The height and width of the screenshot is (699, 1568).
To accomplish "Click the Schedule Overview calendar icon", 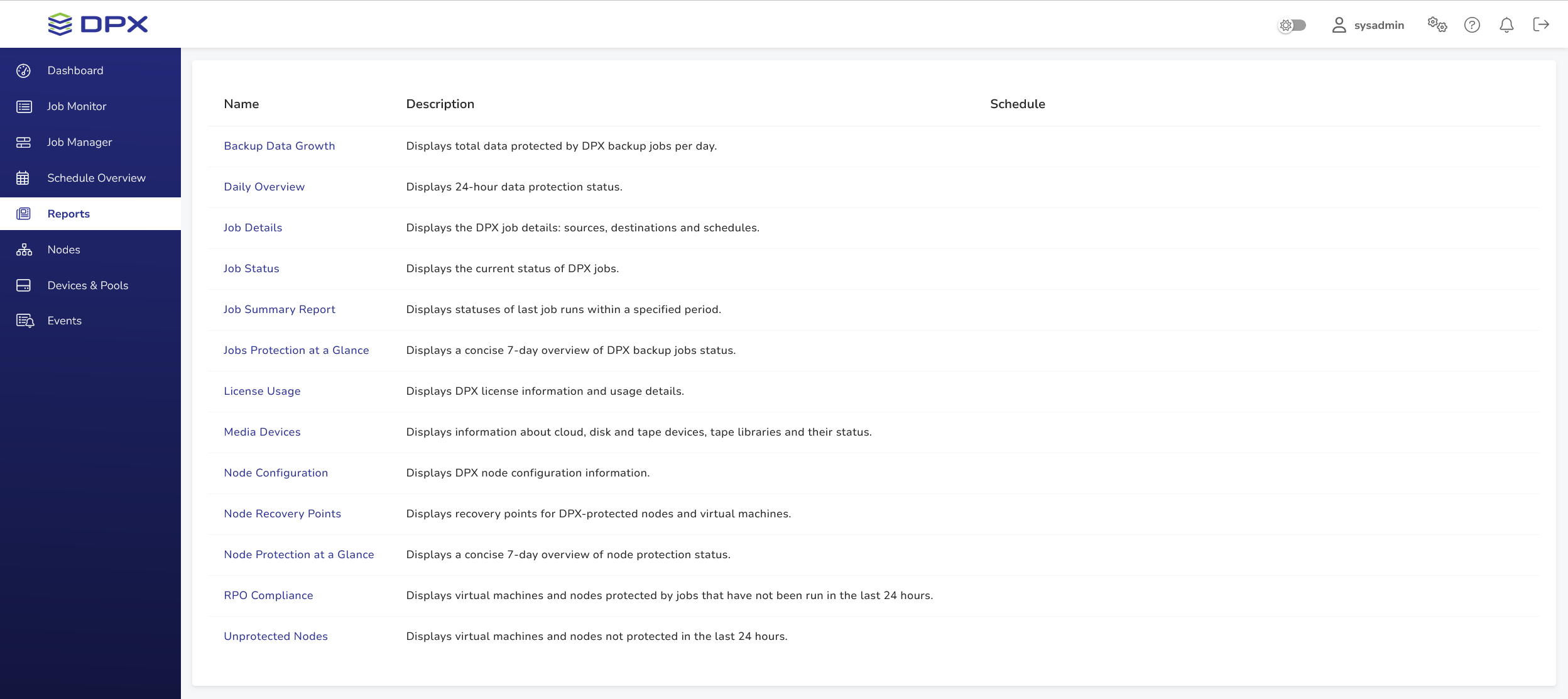I will click(x=23, y=178).
